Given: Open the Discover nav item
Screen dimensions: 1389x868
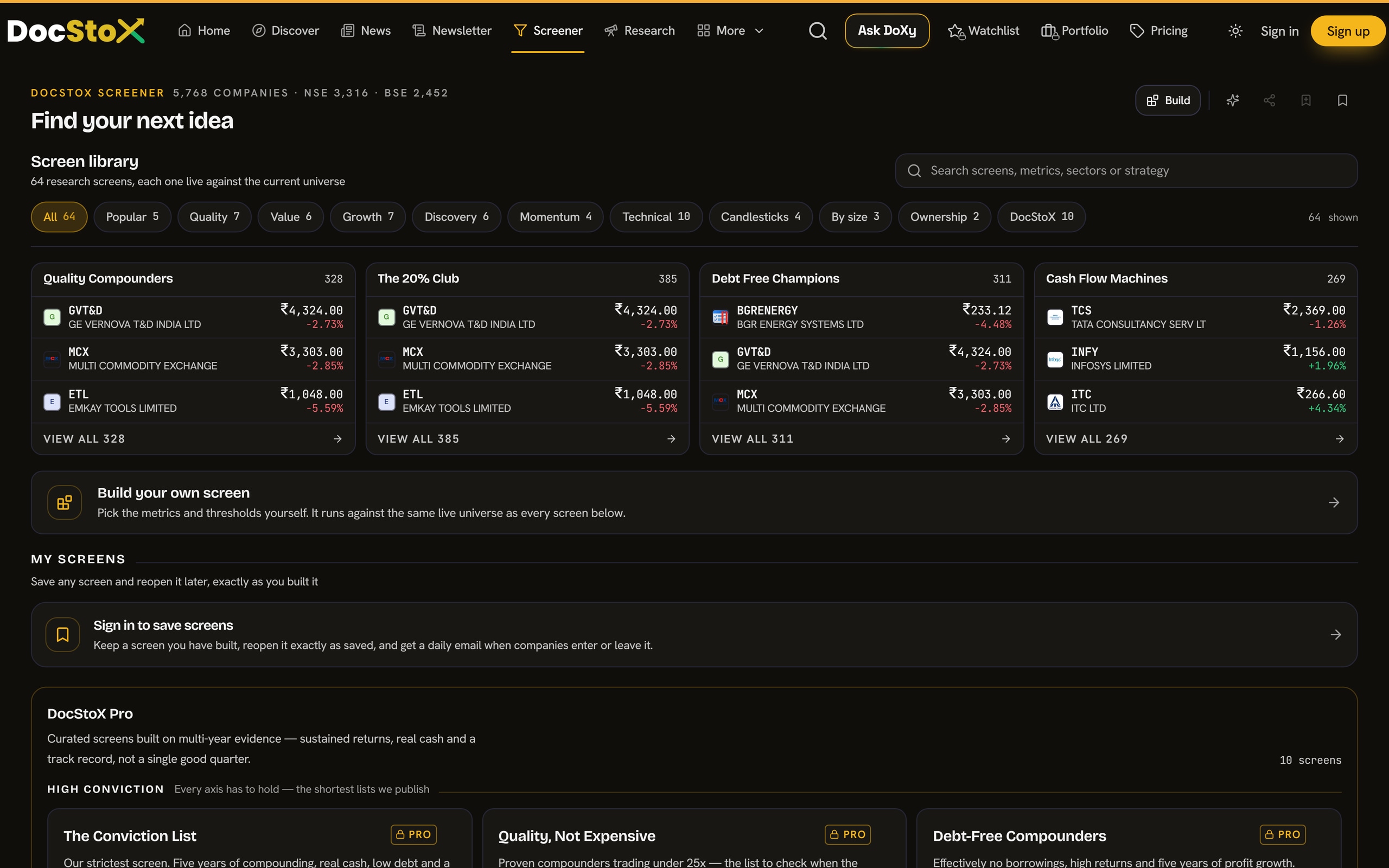Looking at the screenshot, I should (x=285, y=31).
